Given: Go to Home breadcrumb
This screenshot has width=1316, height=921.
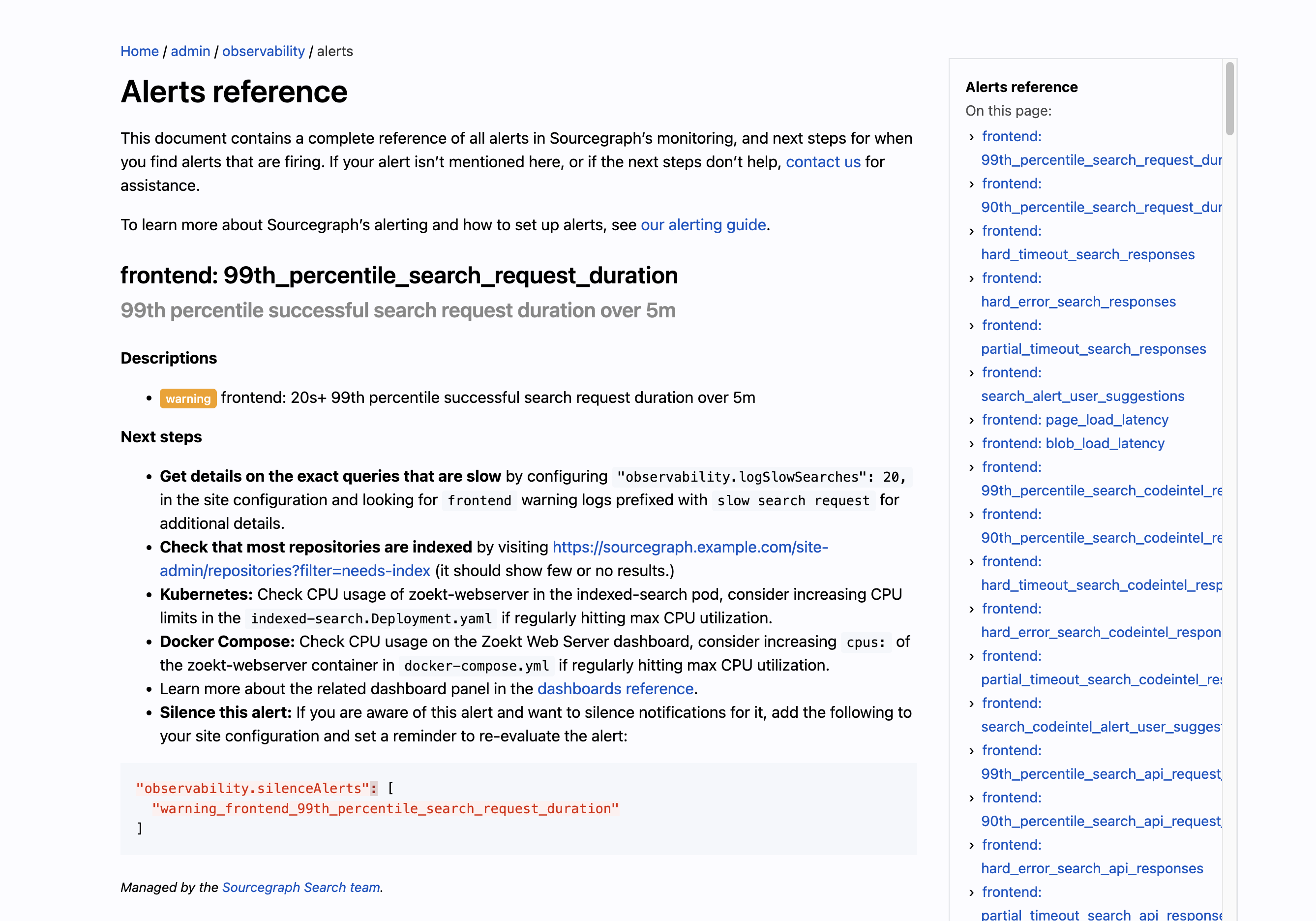Looking at the screenshot, I should click(x=139, y=51).
